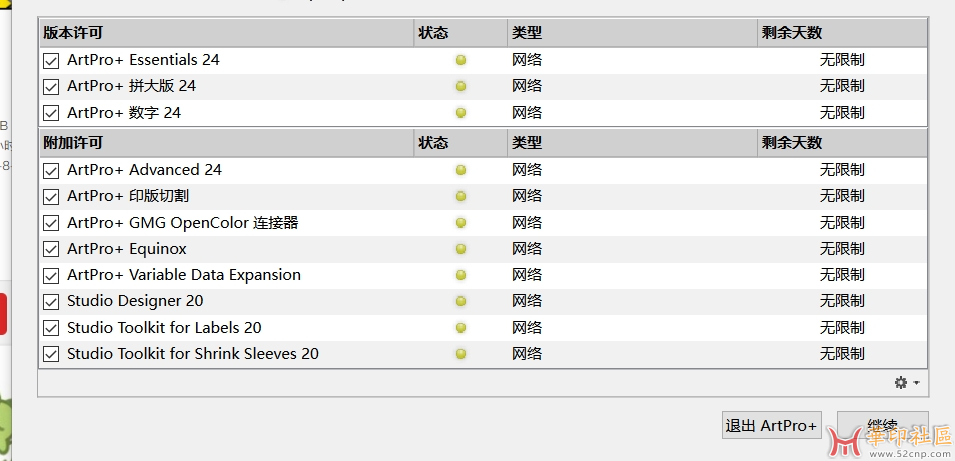This screenshot has width=955, height=461.
Task: Uncheck ArtPro+ Essentials 24 checkbox
Action: (x=51, y=61)
